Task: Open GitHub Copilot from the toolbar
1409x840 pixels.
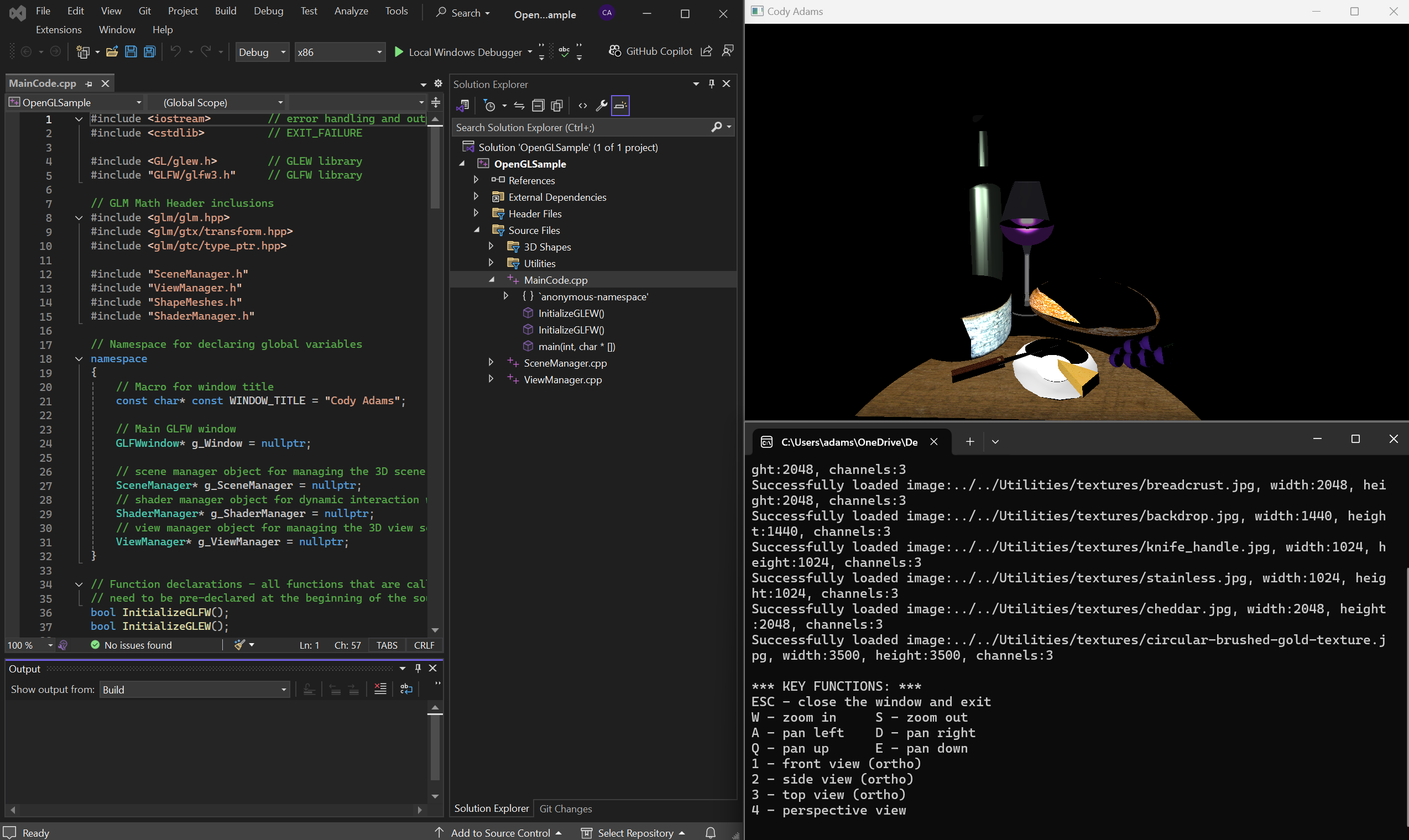Action: [650, 51]
